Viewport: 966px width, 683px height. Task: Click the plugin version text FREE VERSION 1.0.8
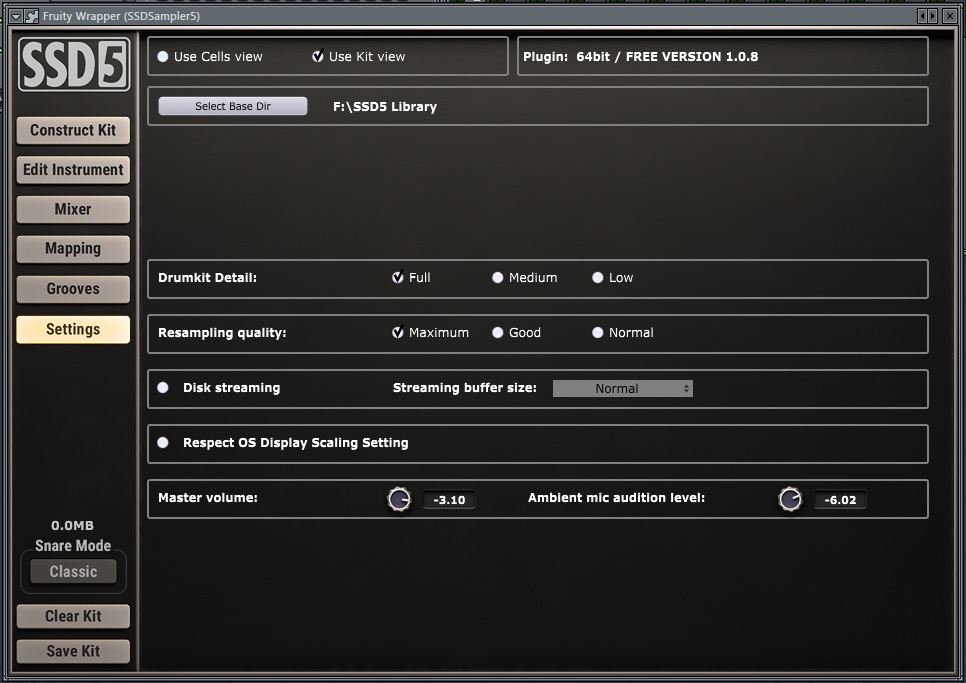coord(692,57)
